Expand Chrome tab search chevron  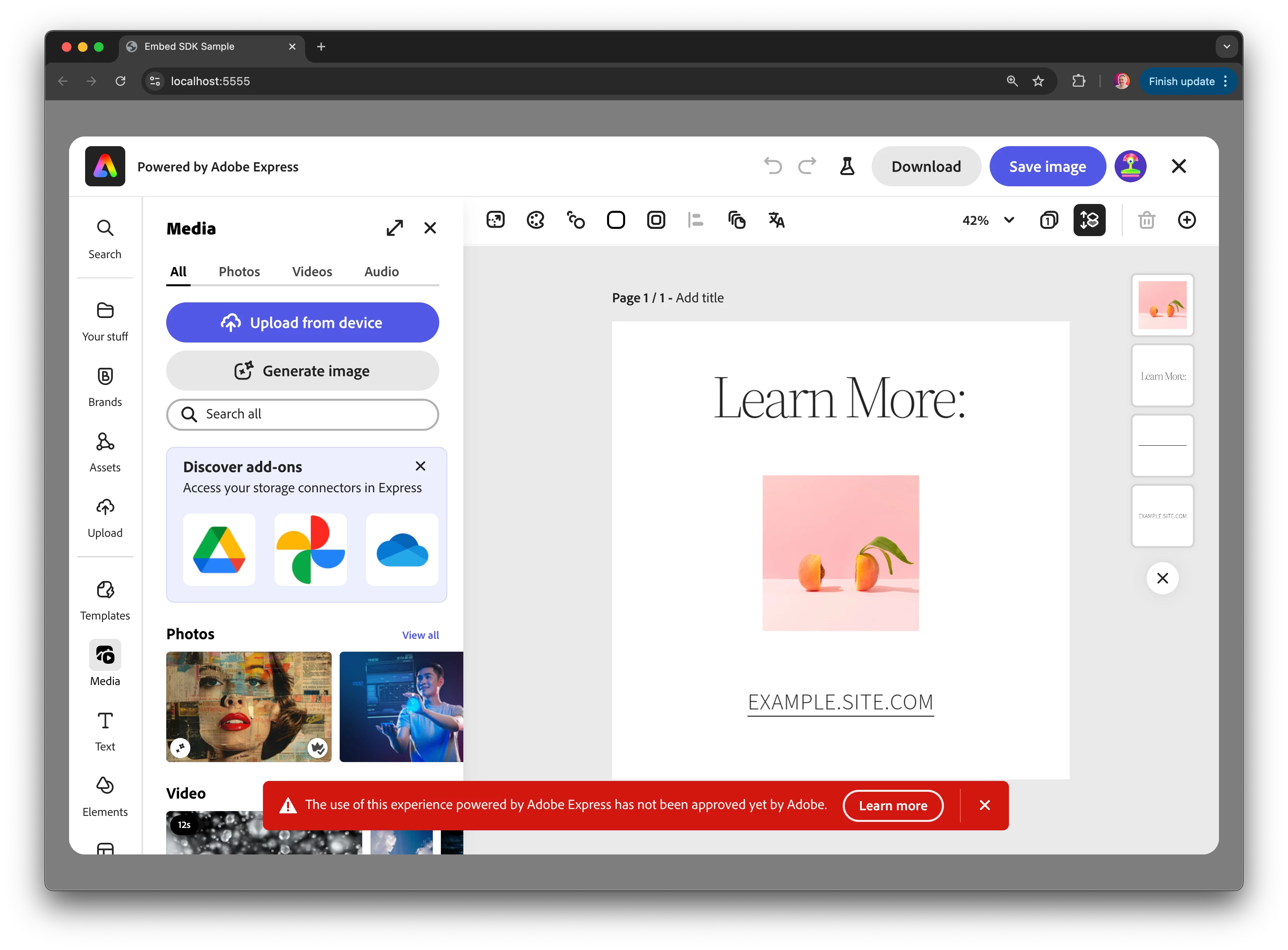click(1227, 47)
